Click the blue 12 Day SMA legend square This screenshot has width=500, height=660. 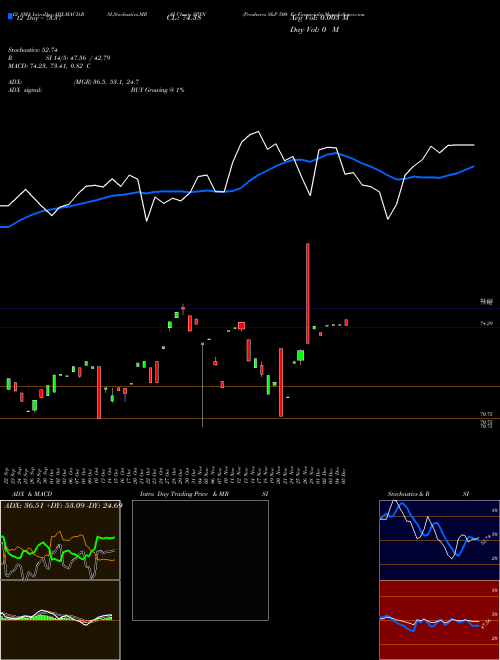[x=11, y=17]
